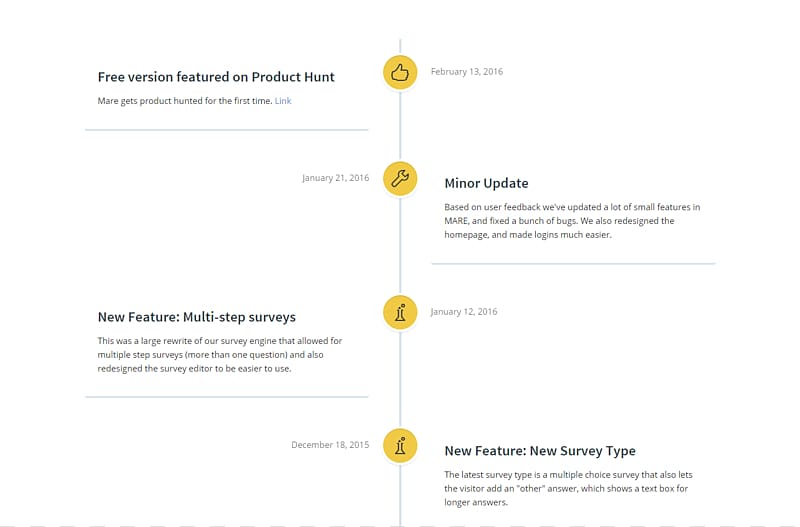The image size is (800, 527).
Task: Click the vertical timeline line between thumbs-up and wrench
Action: pos(400,126)
